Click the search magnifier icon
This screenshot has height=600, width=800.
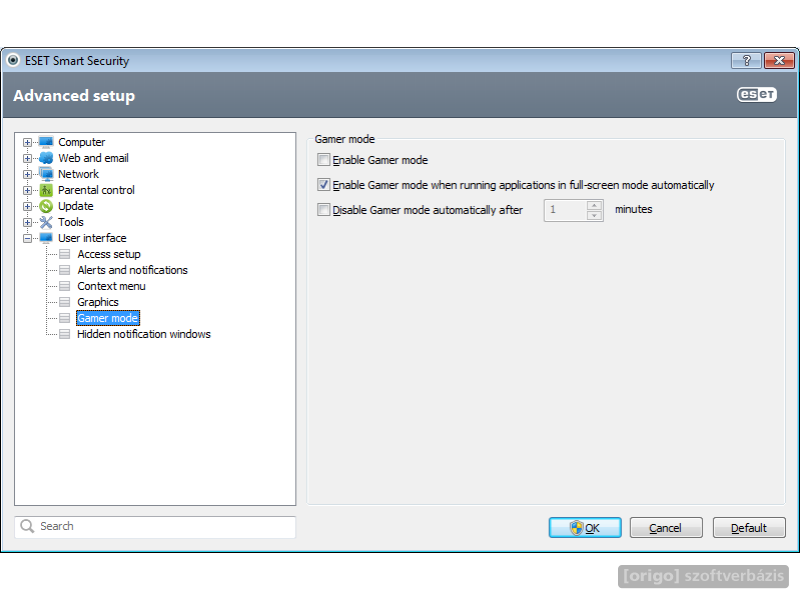click(x=27, y=526)
